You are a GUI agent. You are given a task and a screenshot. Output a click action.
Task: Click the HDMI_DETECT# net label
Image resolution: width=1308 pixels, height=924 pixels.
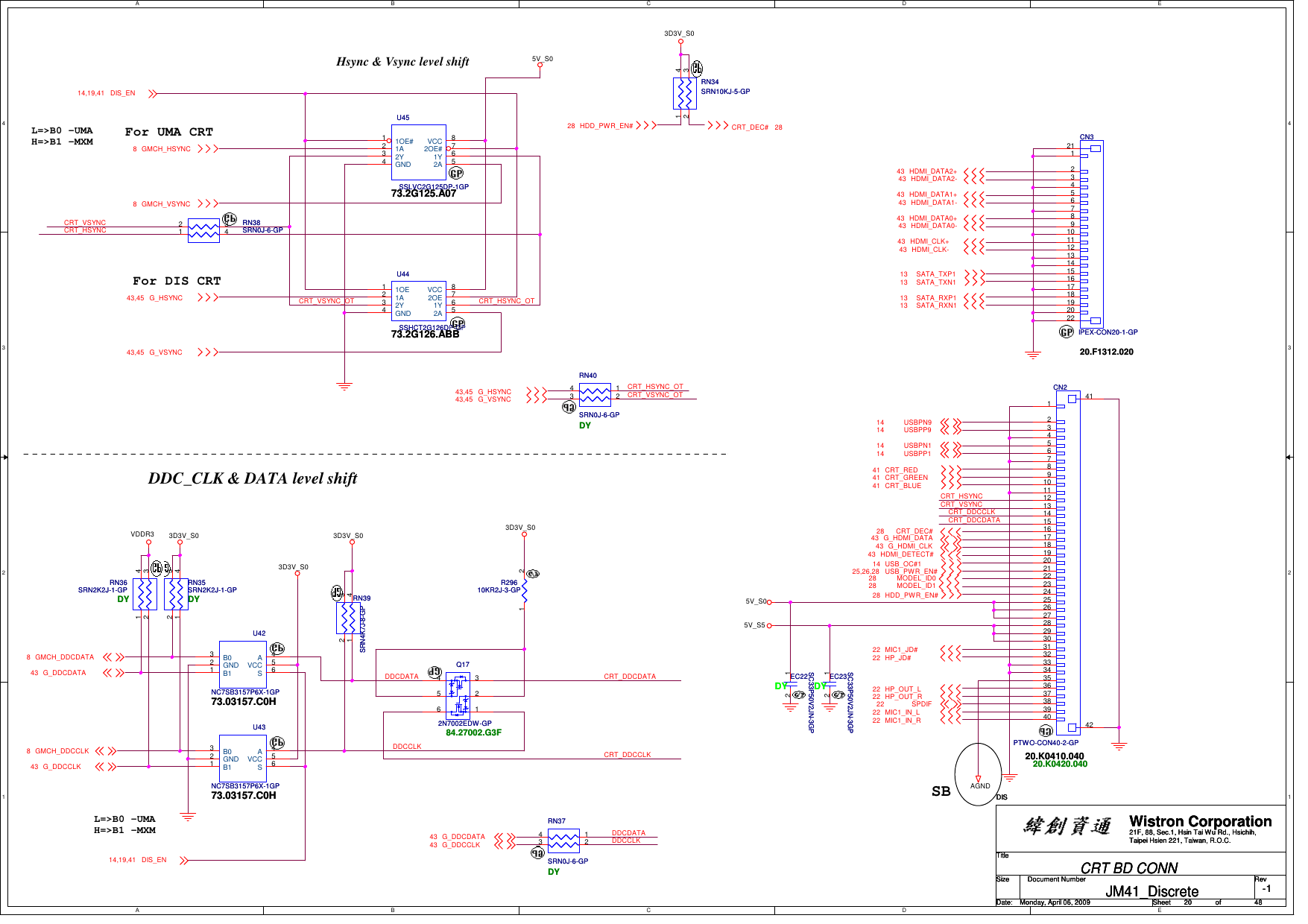(907, 554)
